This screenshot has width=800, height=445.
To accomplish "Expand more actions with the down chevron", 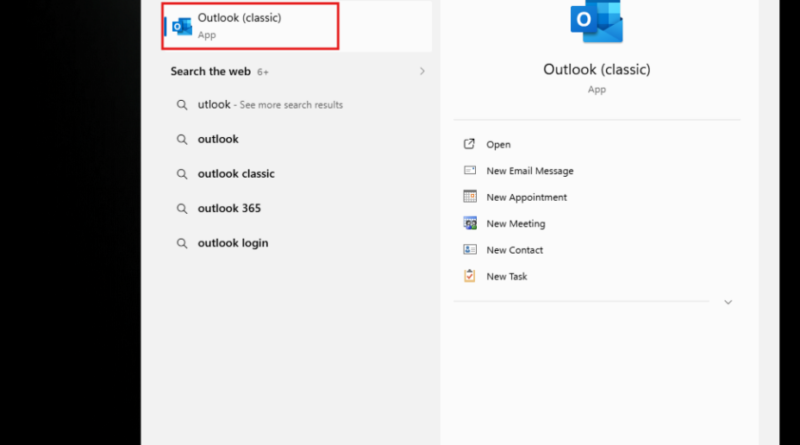I will coord(728,302).
